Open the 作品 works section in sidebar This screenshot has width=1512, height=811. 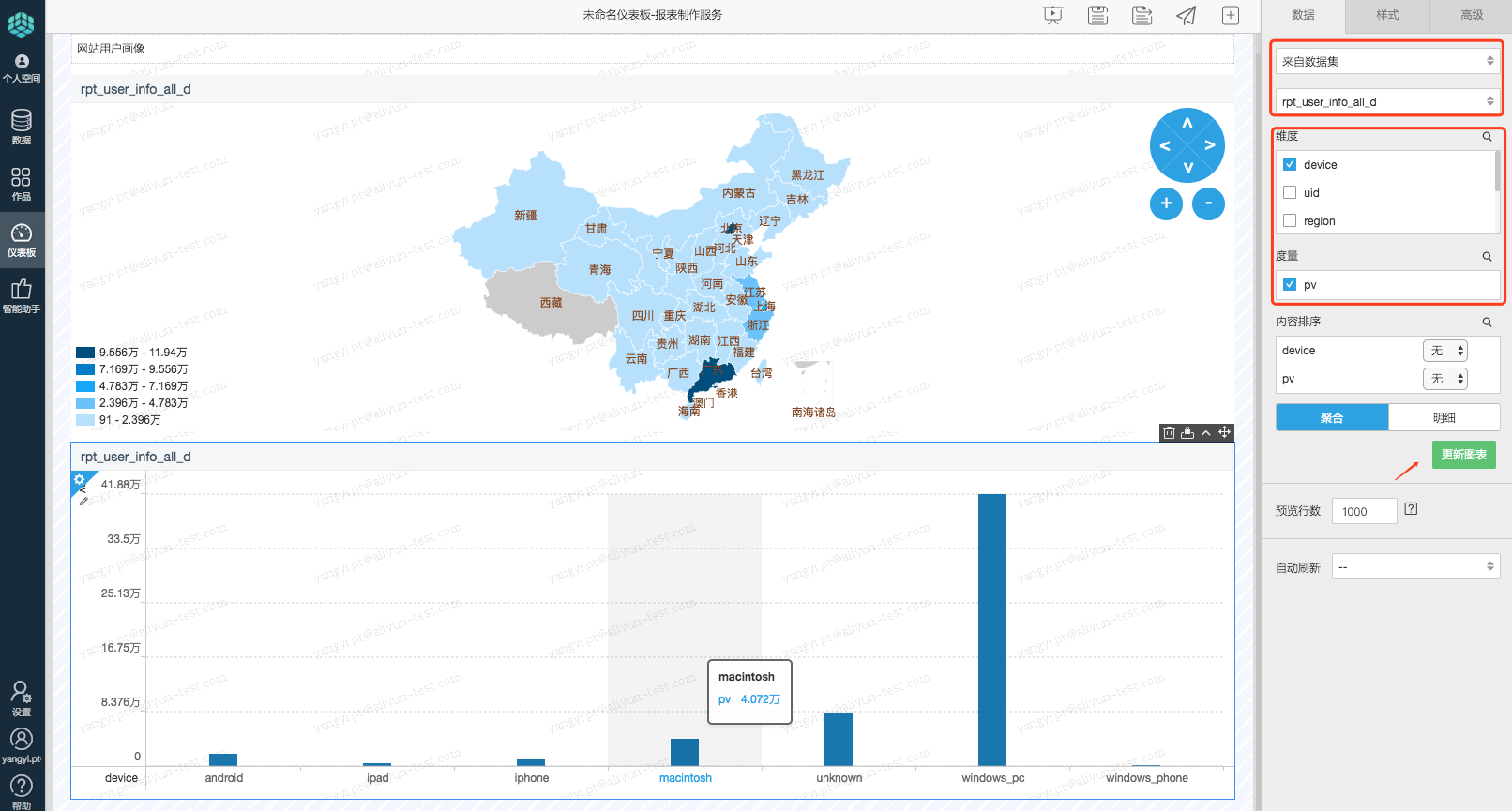pyautogui.click(x=22, y=184)
